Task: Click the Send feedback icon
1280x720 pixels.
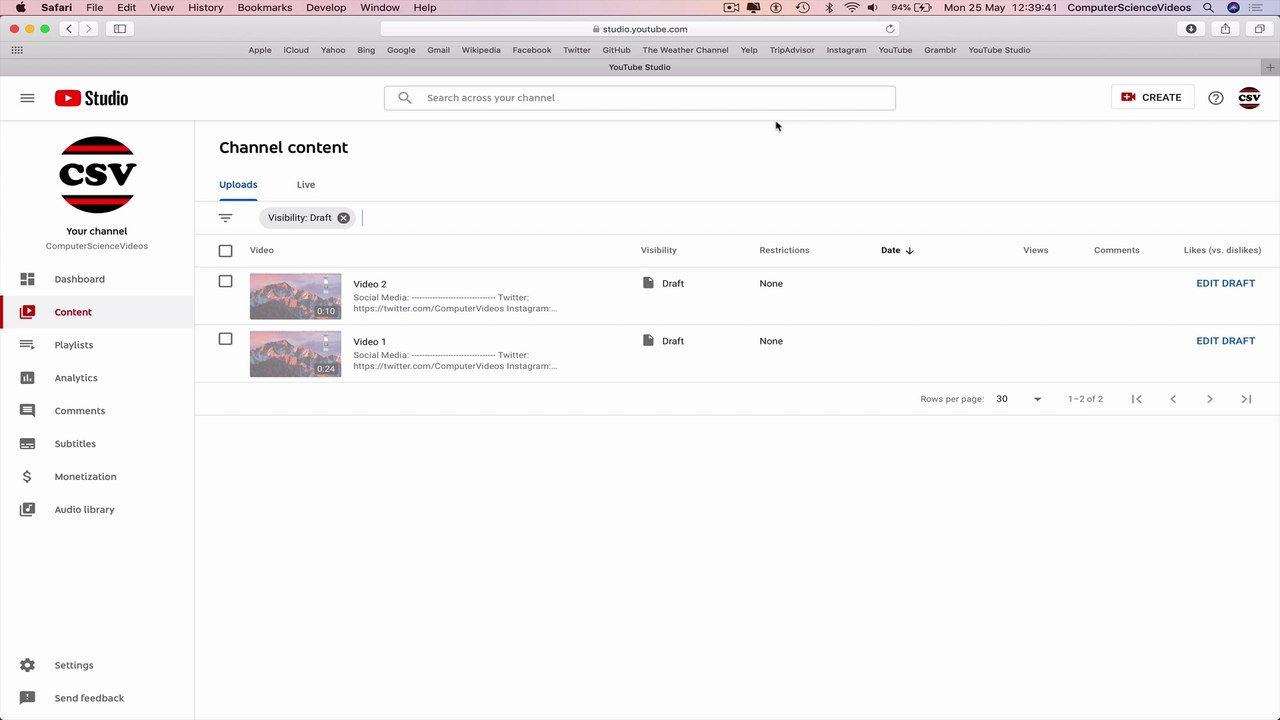Action: click(x=27, y=698)
